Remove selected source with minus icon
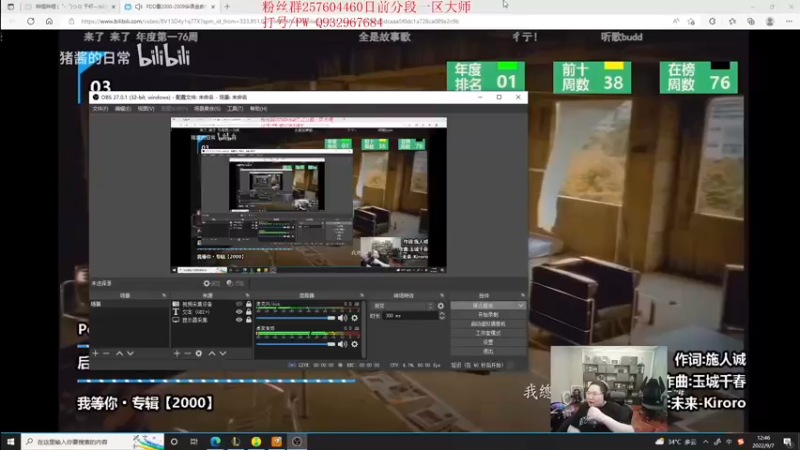 click(x=187, y=353)
